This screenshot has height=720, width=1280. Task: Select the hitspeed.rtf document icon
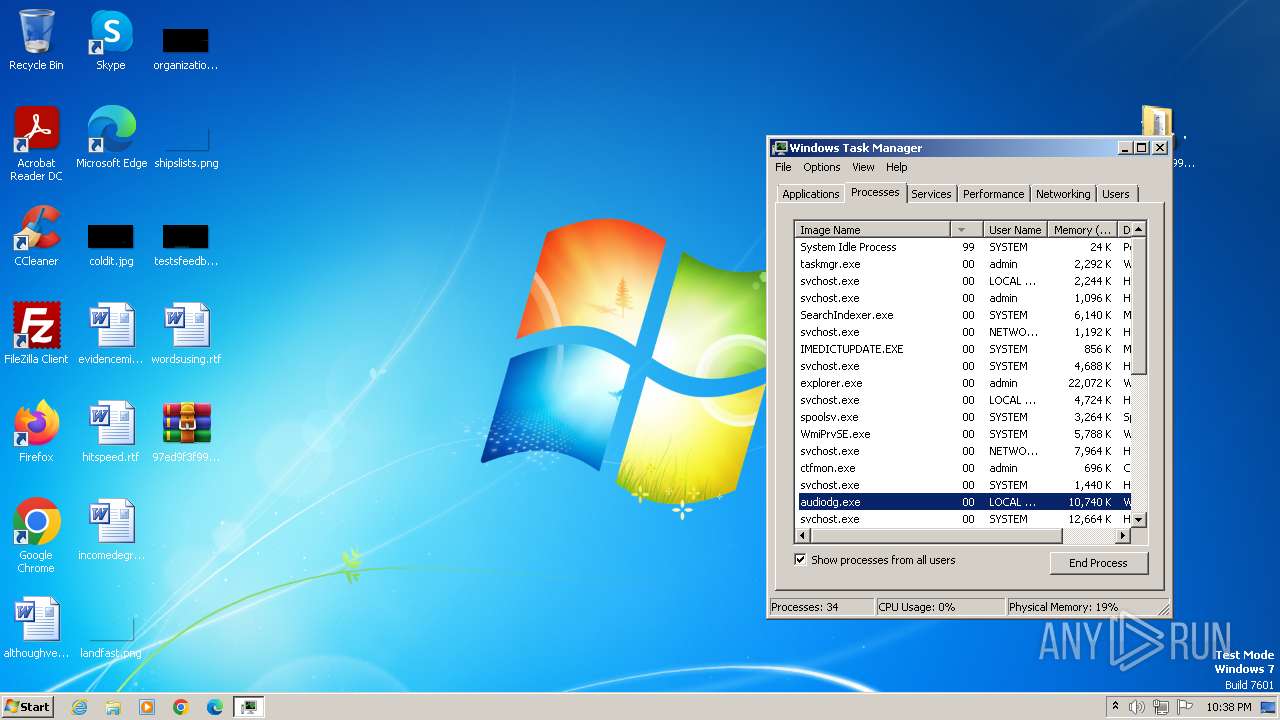111,432
